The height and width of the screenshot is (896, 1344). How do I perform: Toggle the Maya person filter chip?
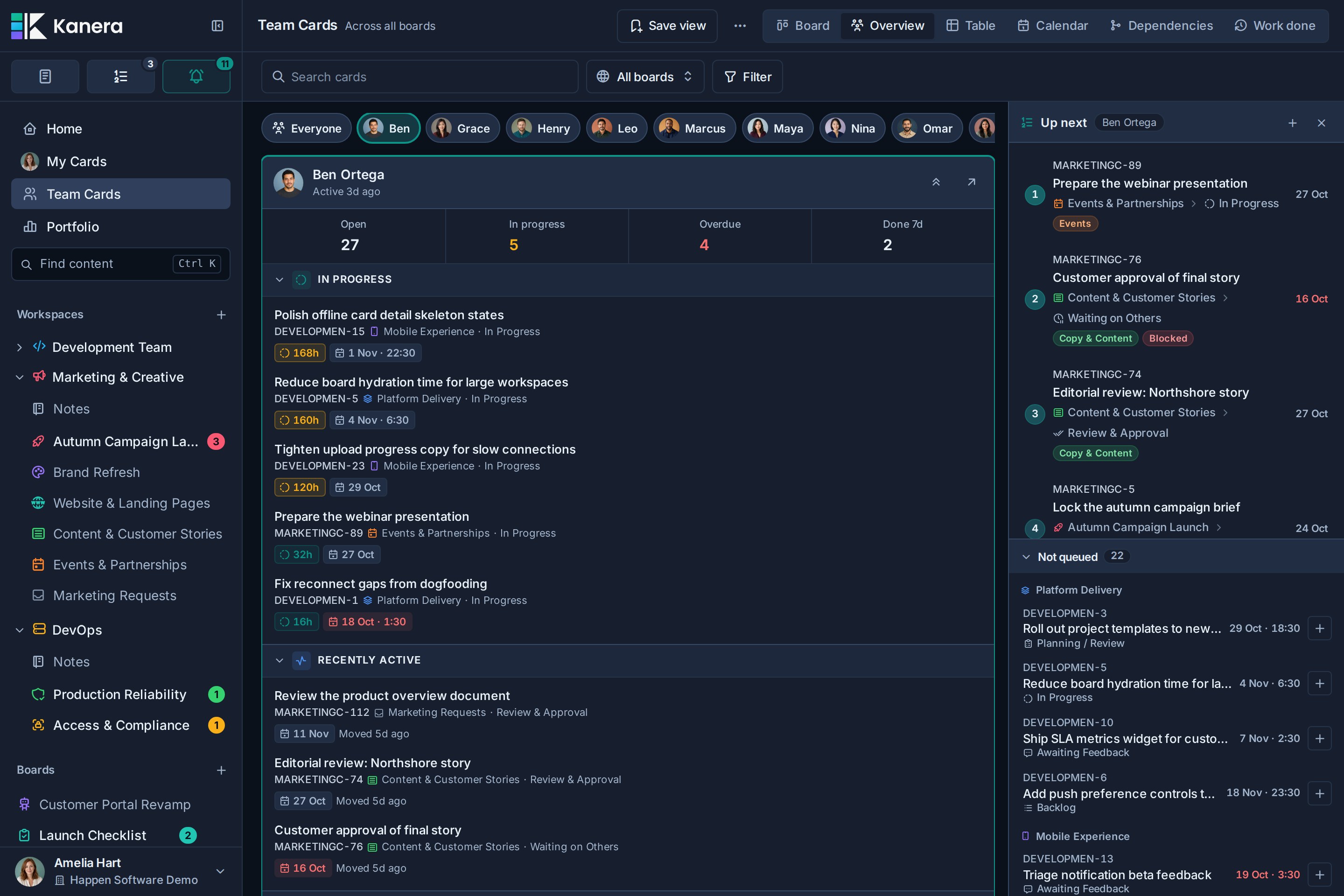pyautogui.click(x=778, y=128)
